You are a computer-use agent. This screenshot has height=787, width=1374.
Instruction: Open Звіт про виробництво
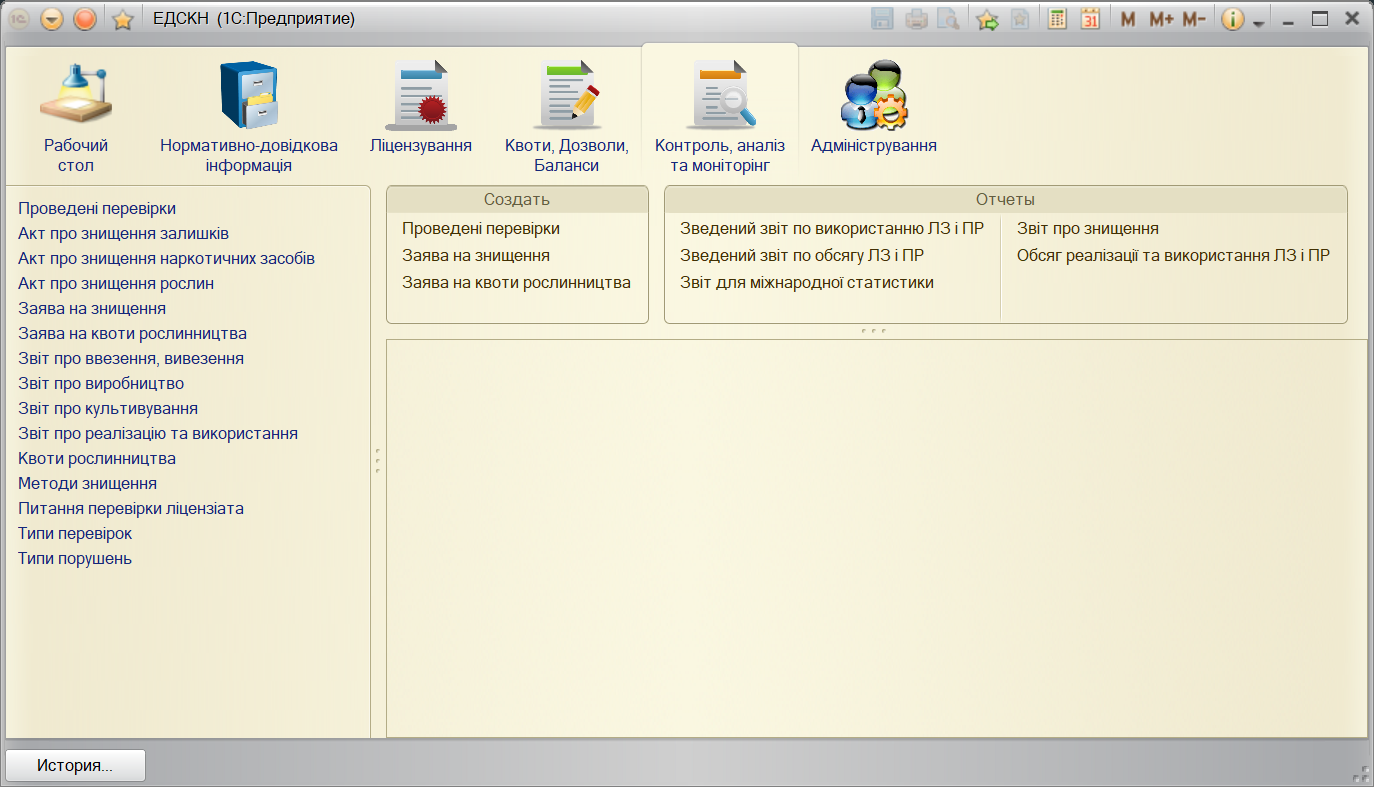click(x=101, y=383)
